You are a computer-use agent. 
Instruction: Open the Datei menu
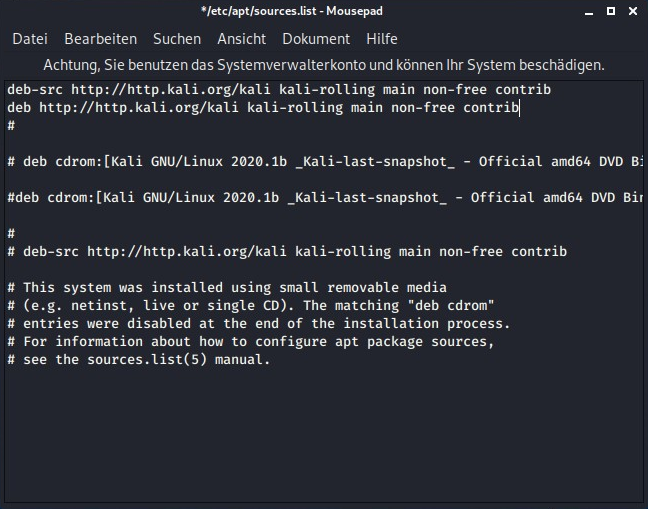click(30, 39)
